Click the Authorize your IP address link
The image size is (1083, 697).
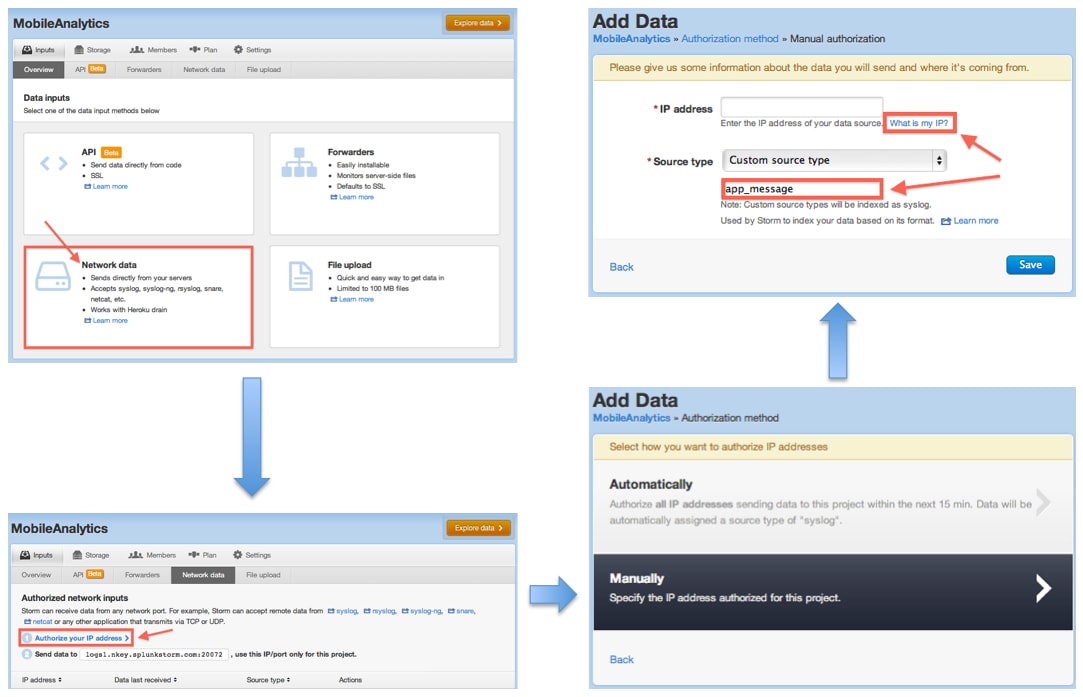pos(82,638)
